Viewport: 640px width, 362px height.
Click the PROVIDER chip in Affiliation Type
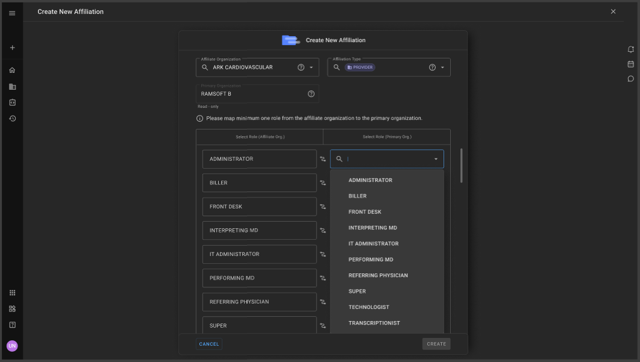click(x=360, y=67)
